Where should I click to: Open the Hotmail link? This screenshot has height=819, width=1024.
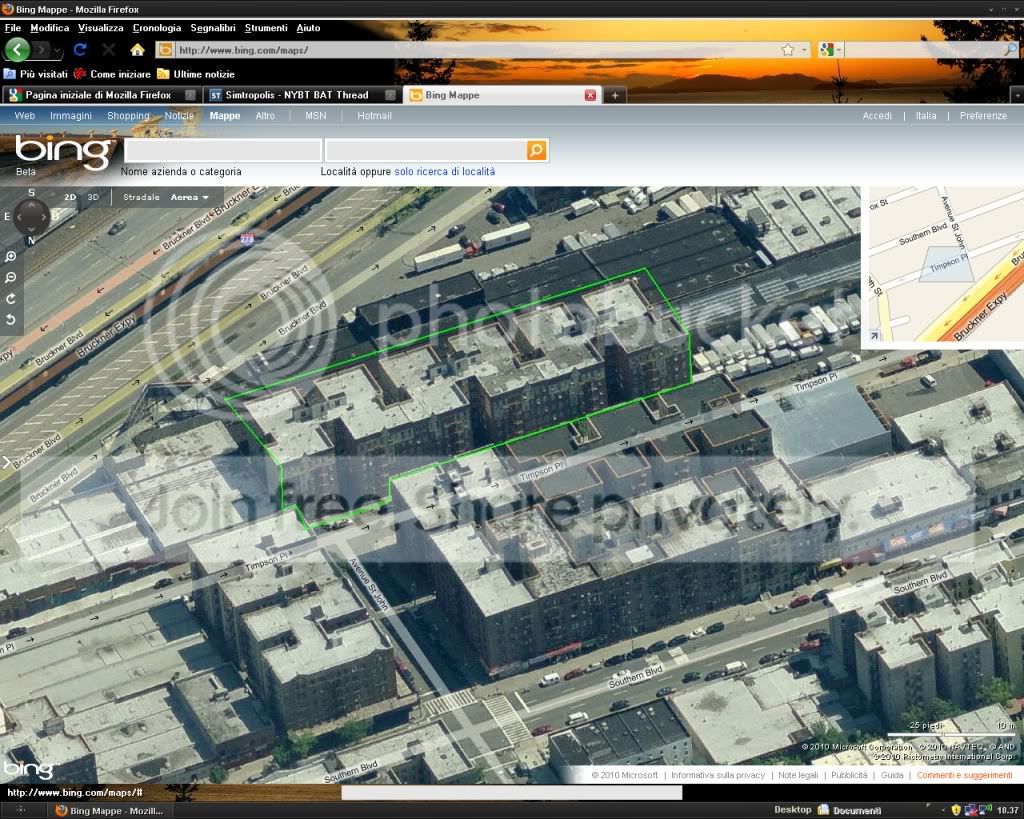click(374, 116)
